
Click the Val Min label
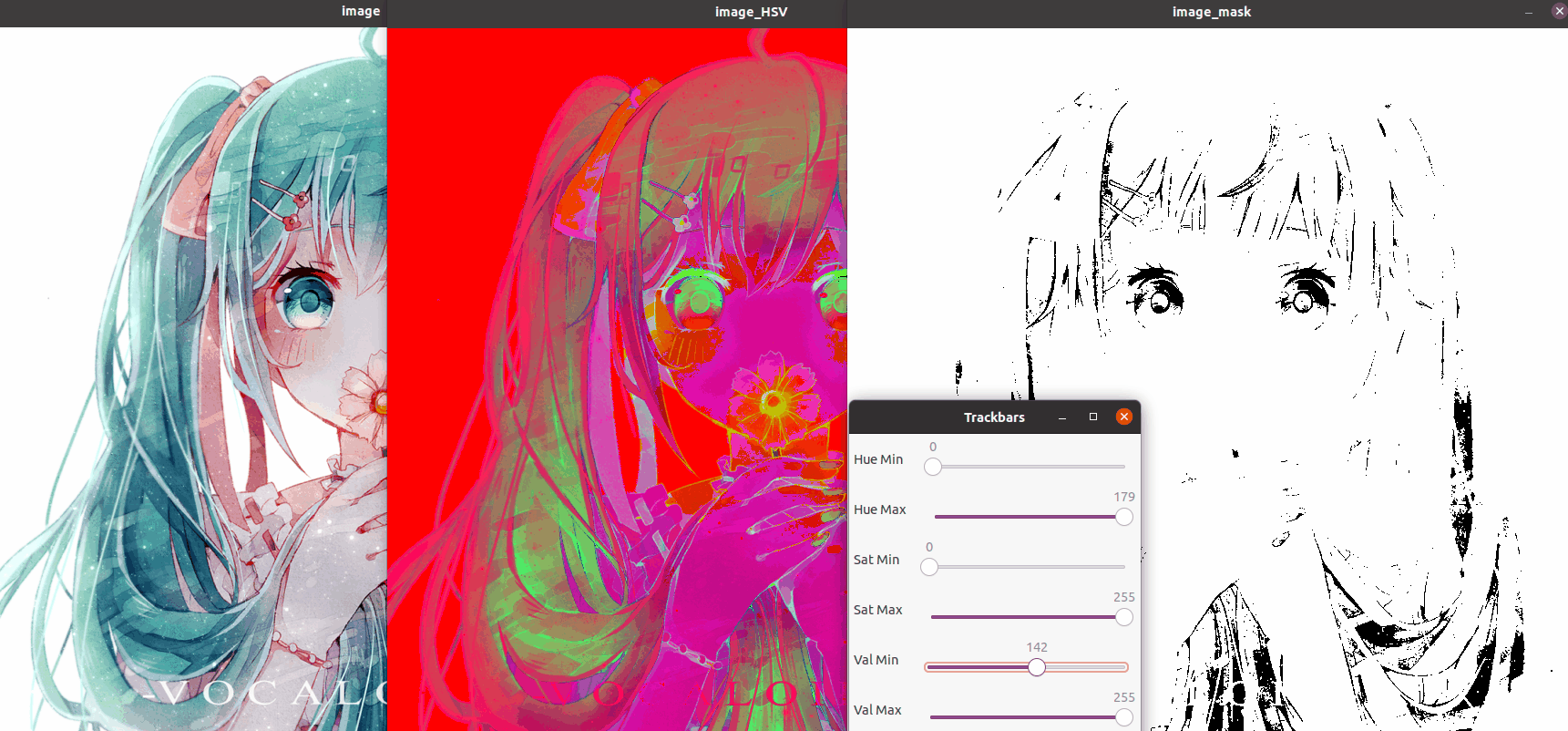(876, 660)
